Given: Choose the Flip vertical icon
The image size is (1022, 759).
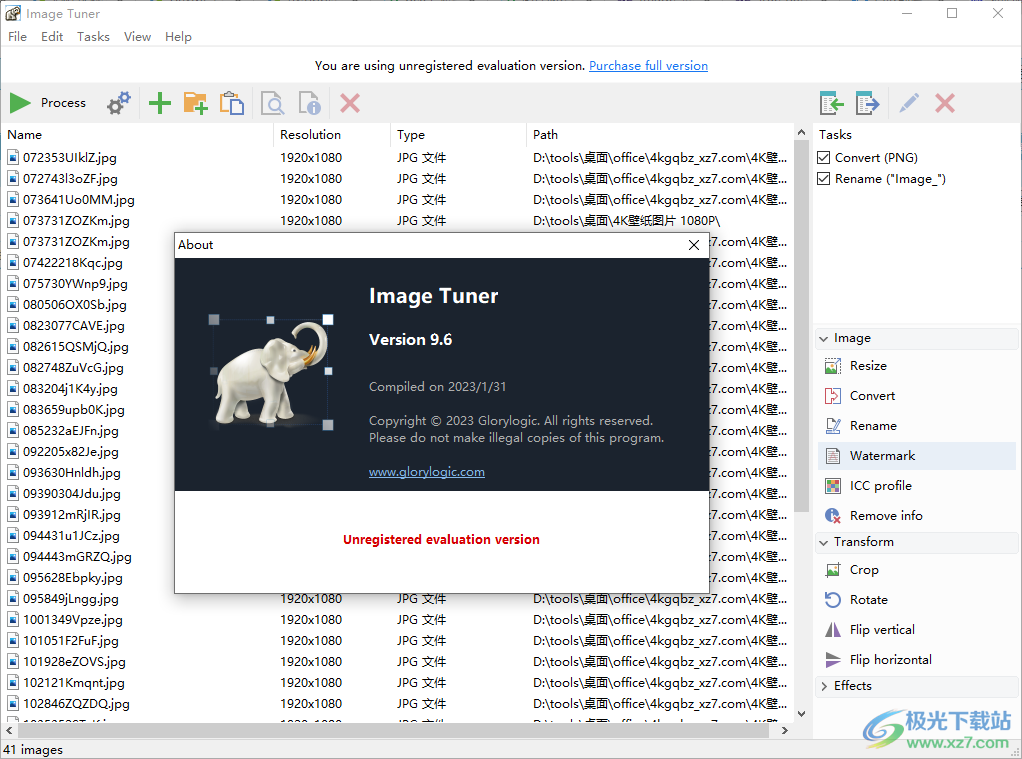Looking at the screenshot, I should pyautogui.click(x=833, y=630).
